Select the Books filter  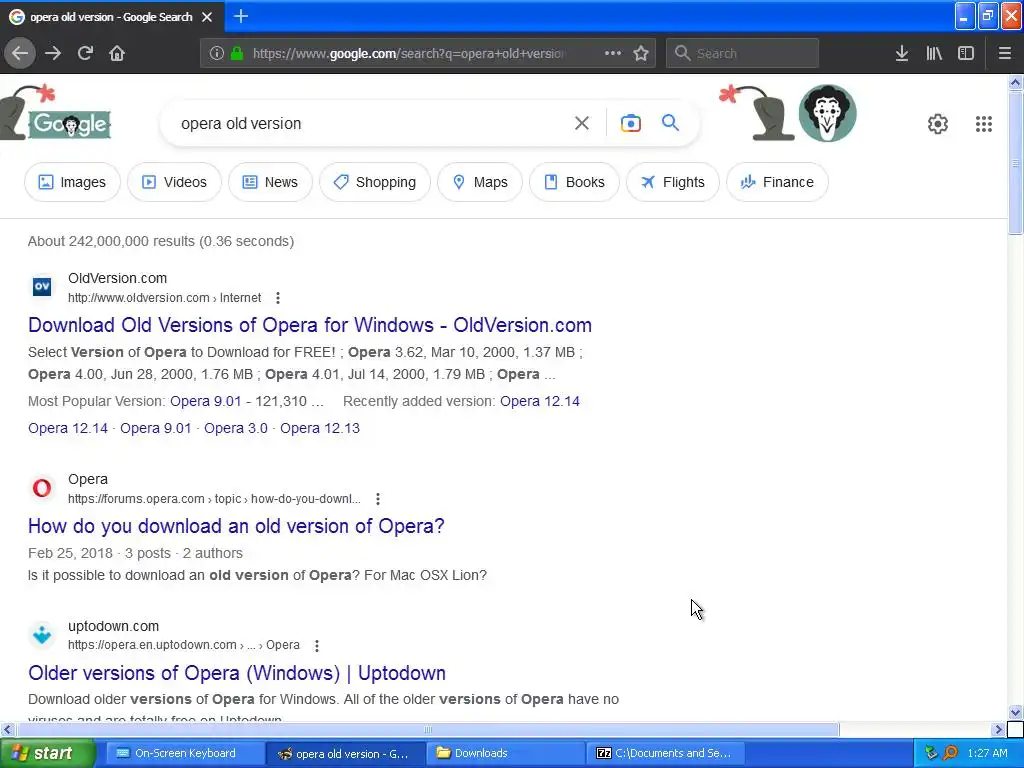[x=574, y=182]
